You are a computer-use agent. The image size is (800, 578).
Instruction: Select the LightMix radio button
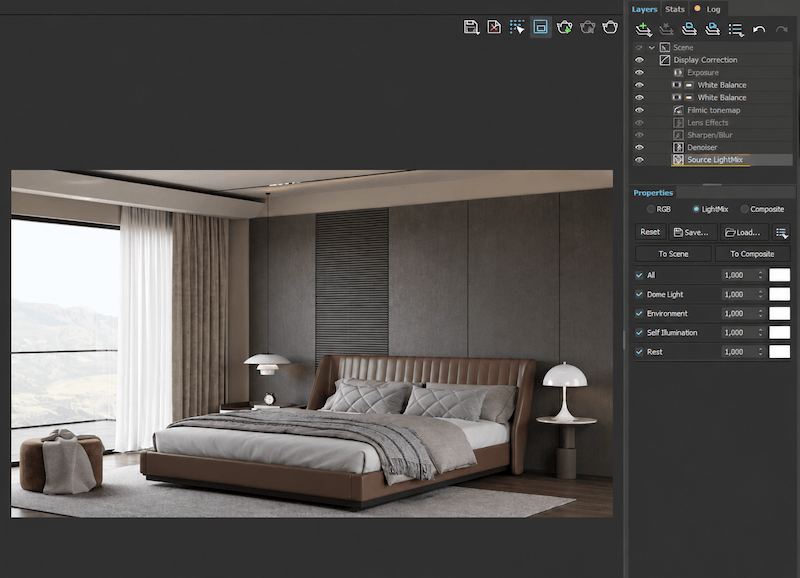(x=696, y=209)
